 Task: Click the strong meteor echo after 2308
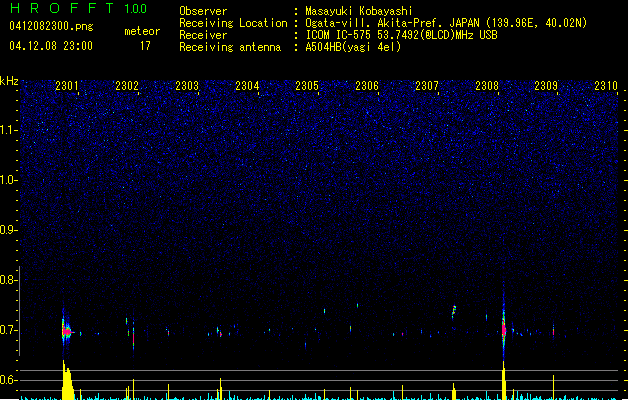tap(504, 329)
